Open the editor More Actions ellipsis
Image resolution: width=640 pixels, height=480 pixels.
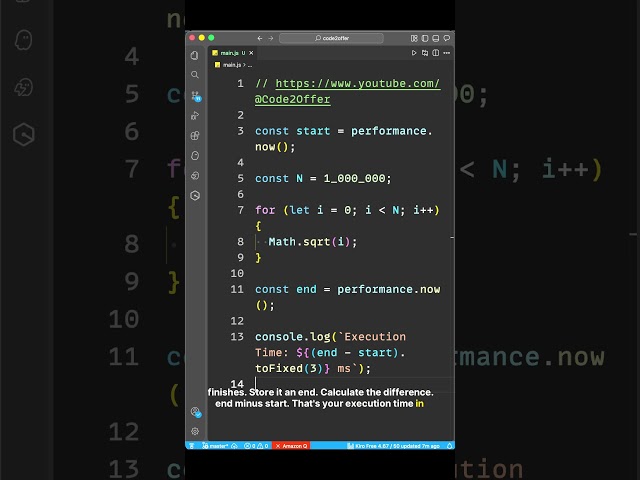(447, 53)
